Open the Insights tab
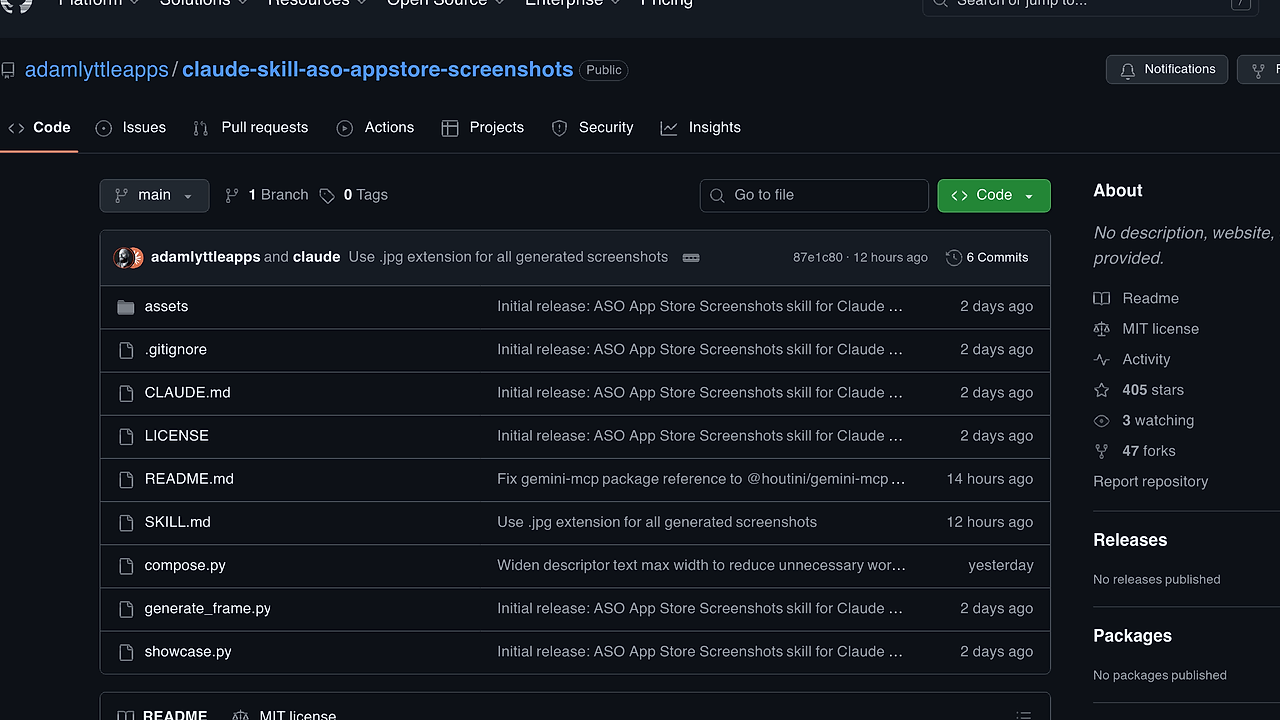Image resolution: width=1280 pixels, height=720 pixels. point(701,127)
